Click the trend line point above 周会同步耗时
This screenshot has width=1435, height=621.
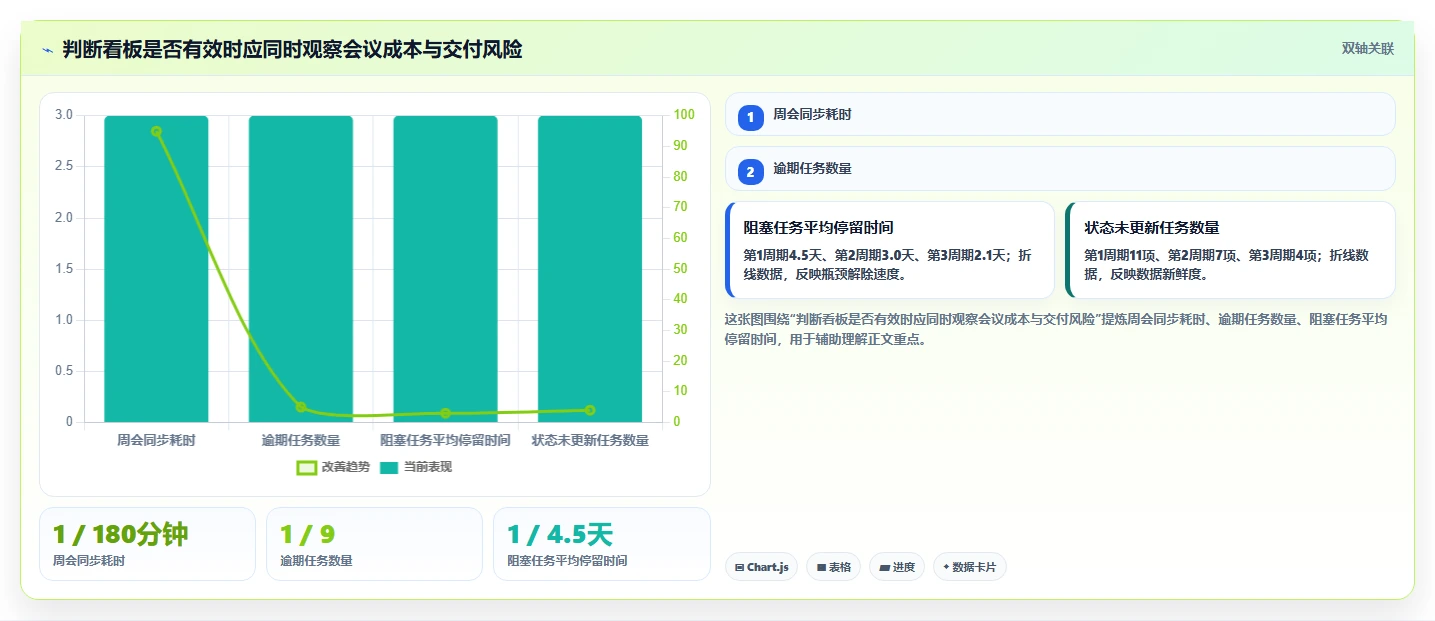(x=156, y=131)
